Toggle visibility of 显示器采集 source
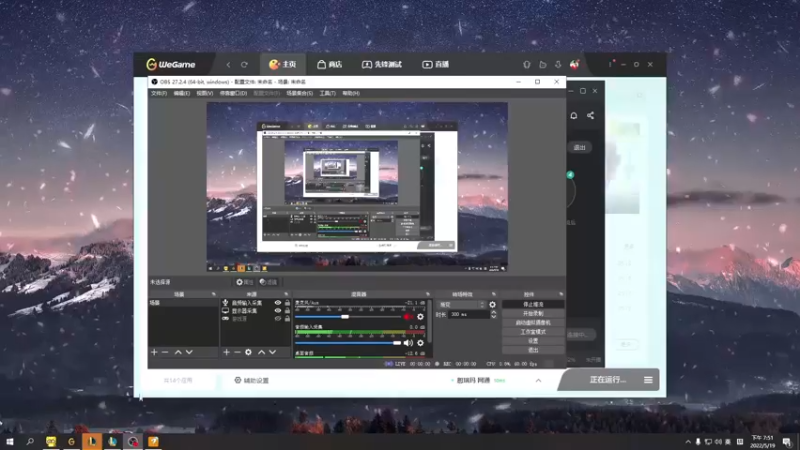This screenshot has height=450, width=800. tap(278, 310)
